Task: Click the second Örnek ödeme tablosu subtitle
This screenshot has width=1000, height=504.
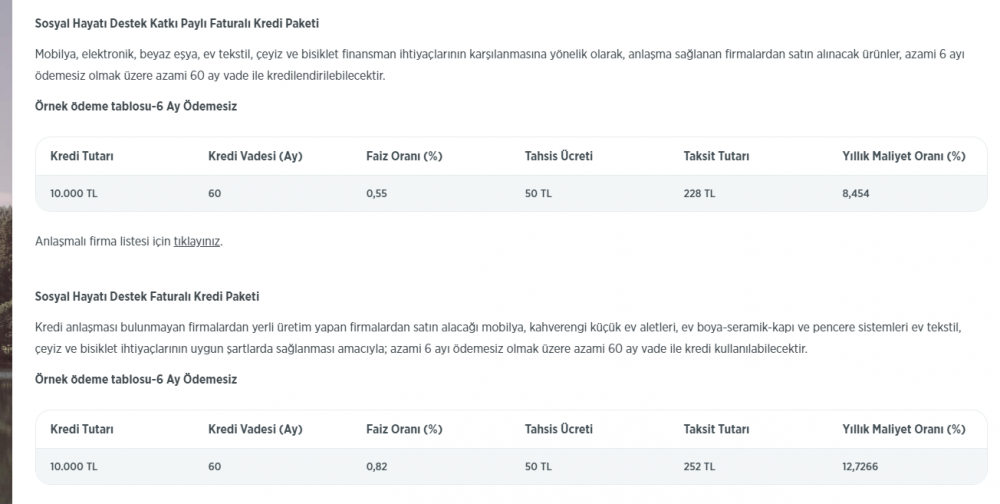Action: point(136,380)
